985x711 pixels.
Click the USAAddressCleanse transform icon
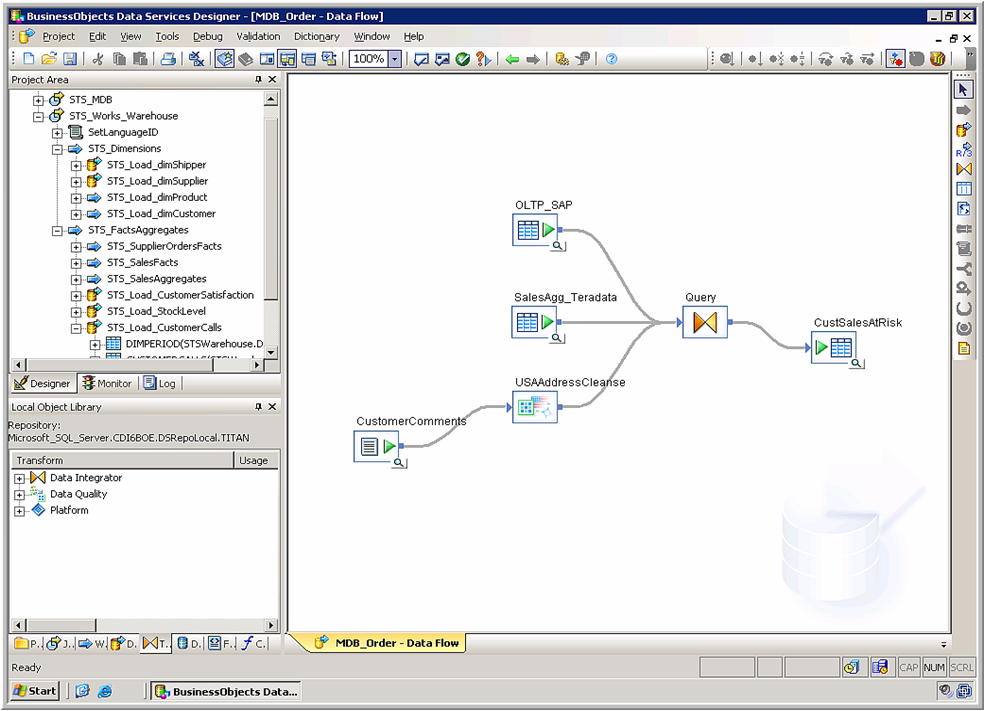(x=534, y=406)
